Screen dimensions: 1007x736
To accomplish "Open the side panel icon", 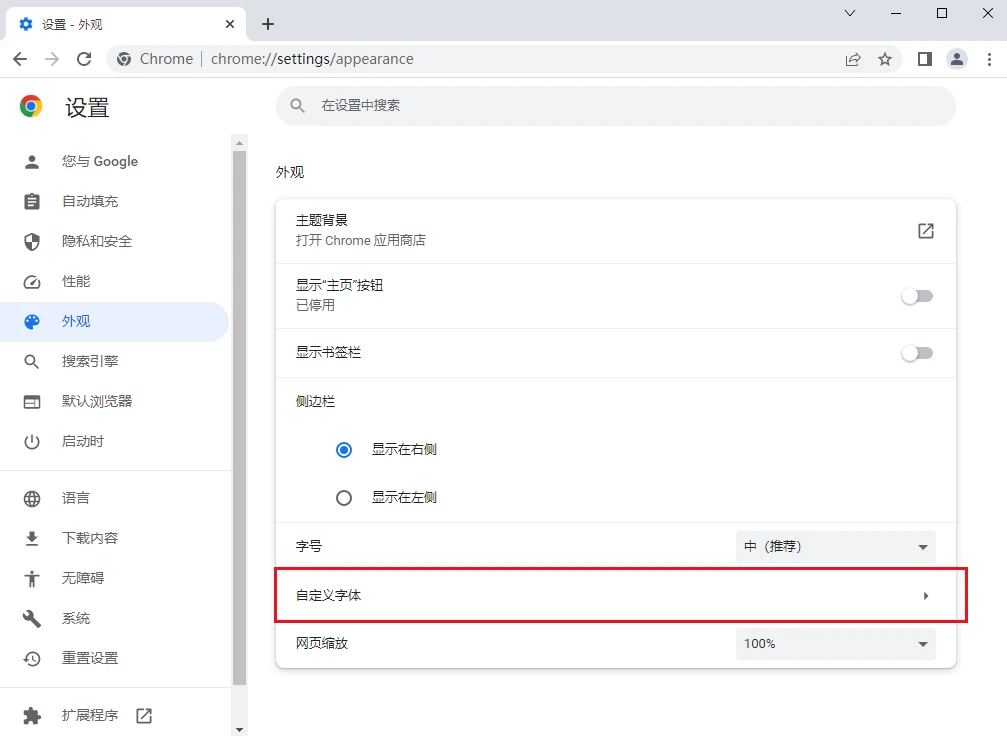I will pyautogui.click(x=925, y=59).
